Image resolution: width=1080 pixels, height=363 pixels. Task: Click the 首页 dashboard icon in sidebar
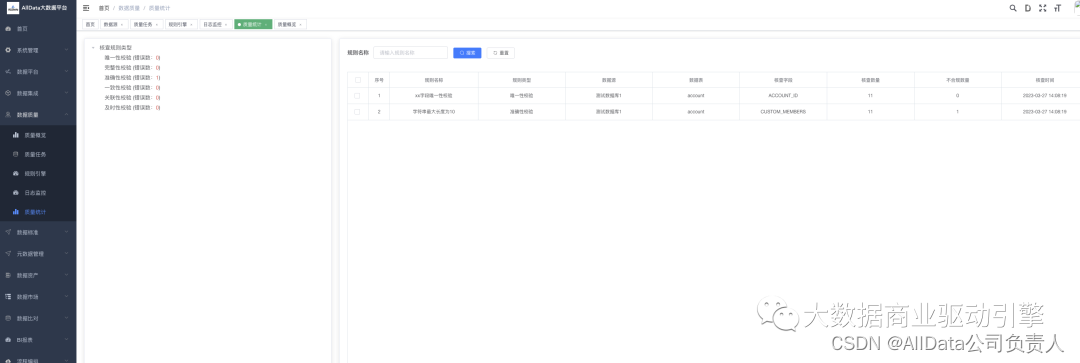tap(8, 29)
